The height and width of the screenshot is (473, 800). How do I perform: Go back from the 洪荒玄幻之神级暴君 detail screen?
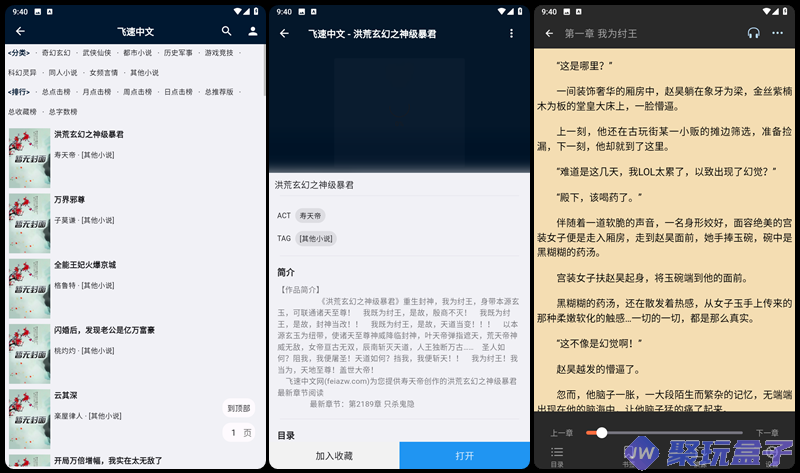tap(284, 34)
